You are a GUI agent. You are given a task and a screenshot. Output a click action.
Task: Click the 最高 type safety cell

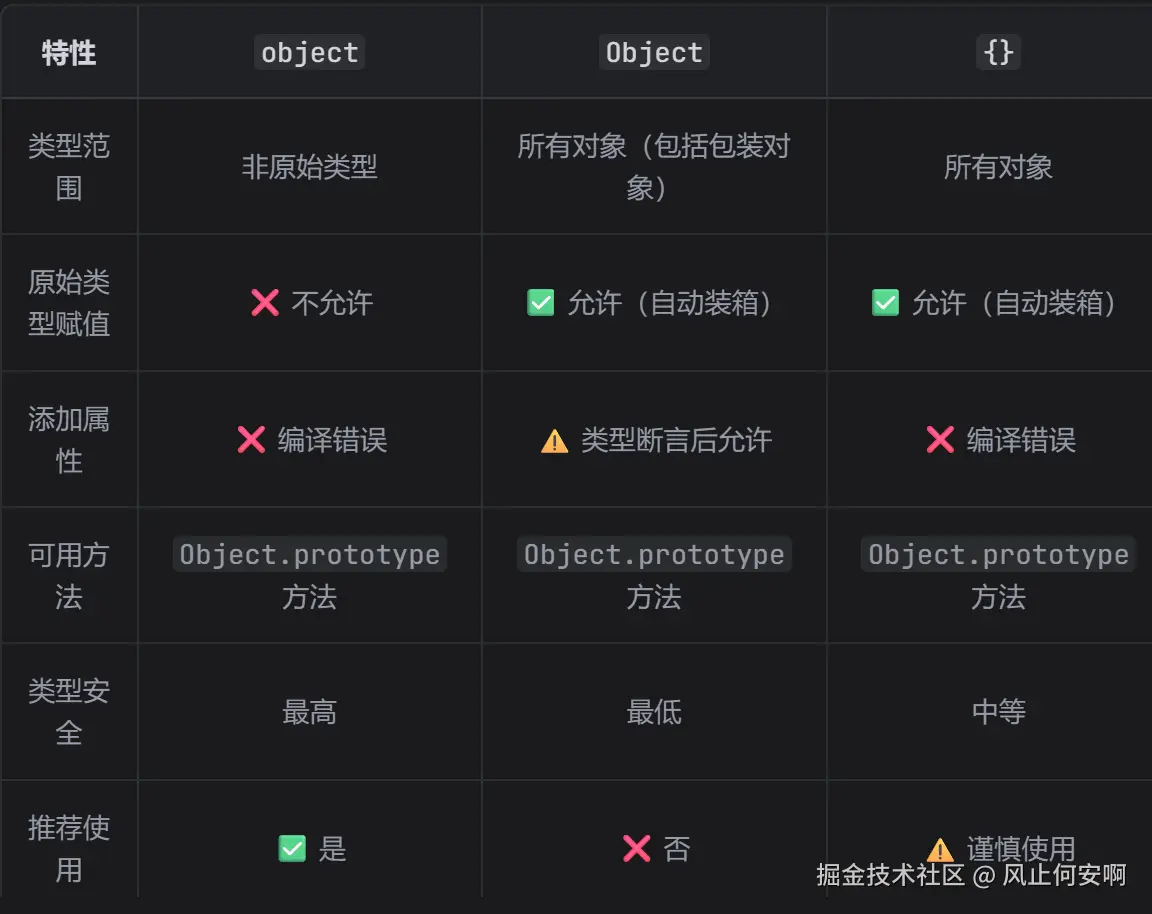(x=310, y=712)
